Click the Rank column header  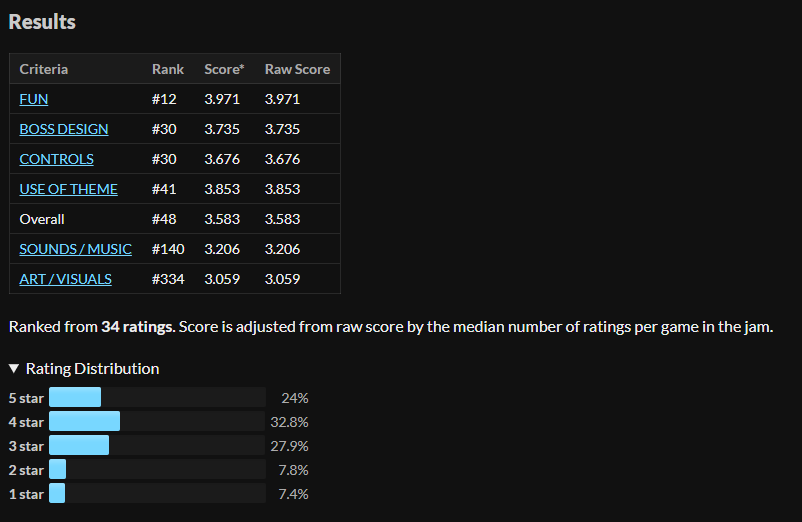[x=168, y=69]
